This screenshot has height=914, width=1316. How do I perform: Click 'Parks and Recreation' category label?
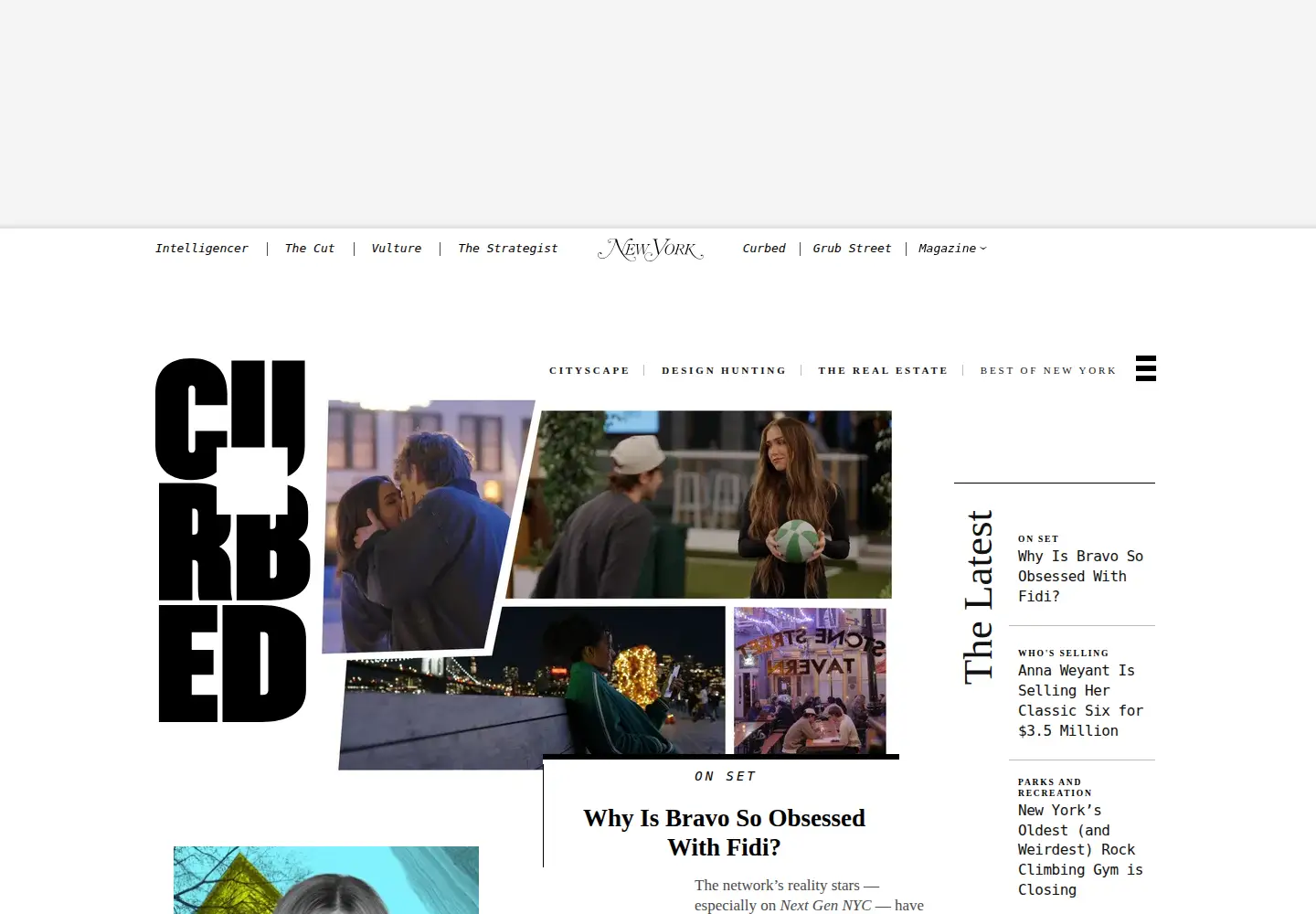pyautogui.click(x=1055, y=787)
